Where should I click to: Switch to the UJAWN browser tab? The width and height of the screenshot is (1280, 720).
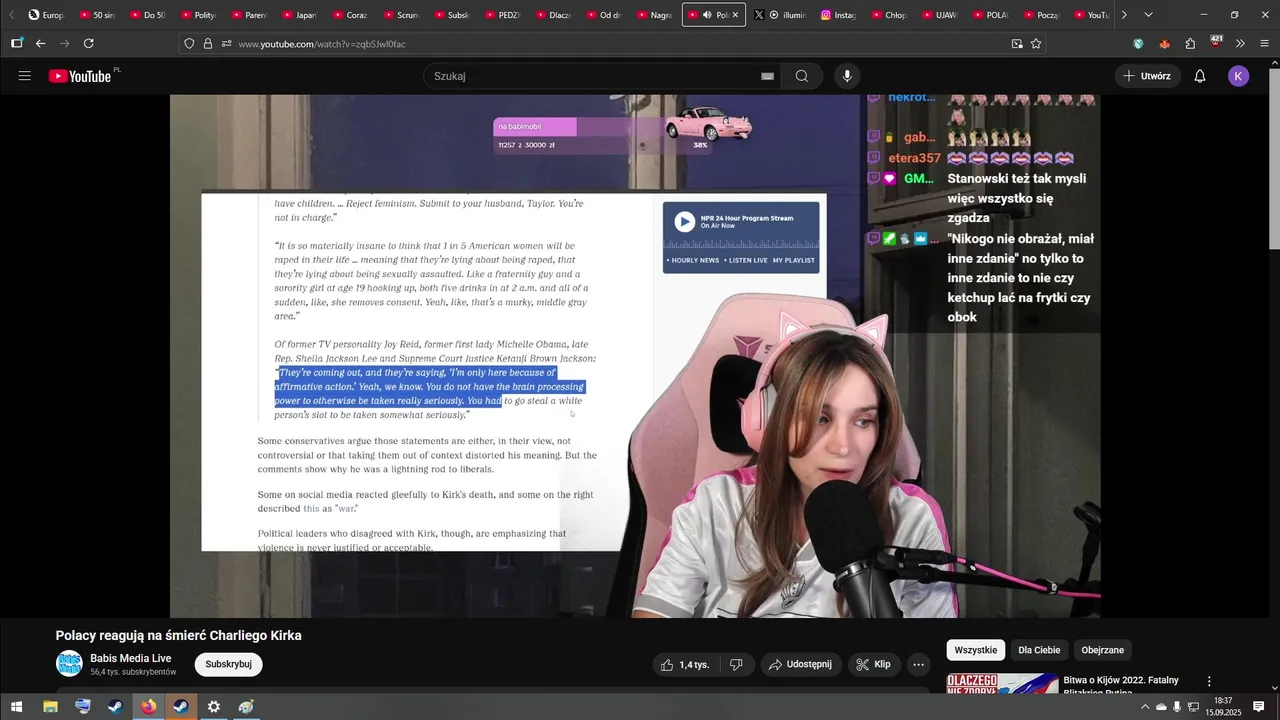click(x=939, y=15)
